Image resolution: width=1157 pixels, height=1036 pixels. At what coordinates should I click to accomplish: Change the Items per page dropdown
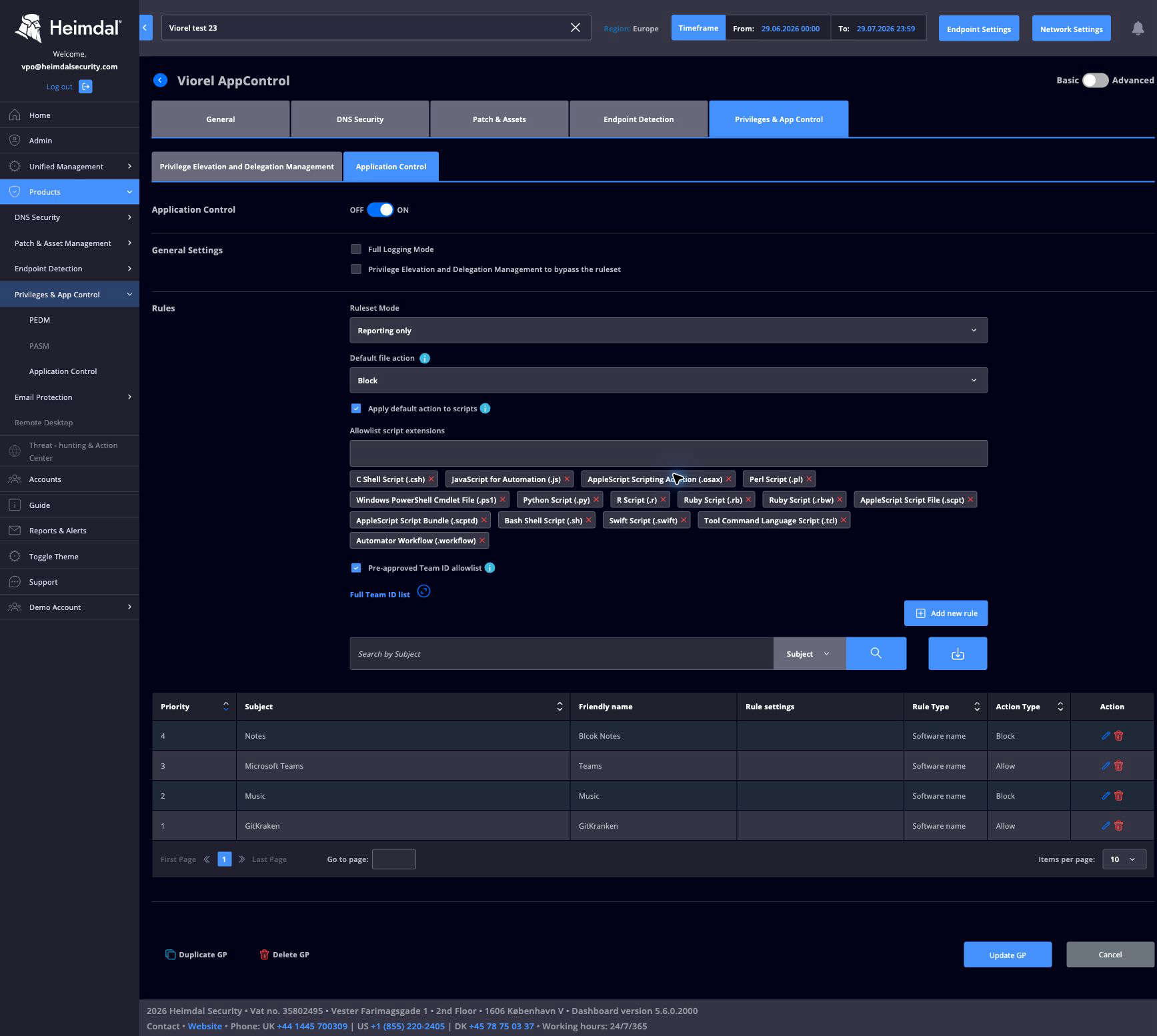click(1124, 859)
